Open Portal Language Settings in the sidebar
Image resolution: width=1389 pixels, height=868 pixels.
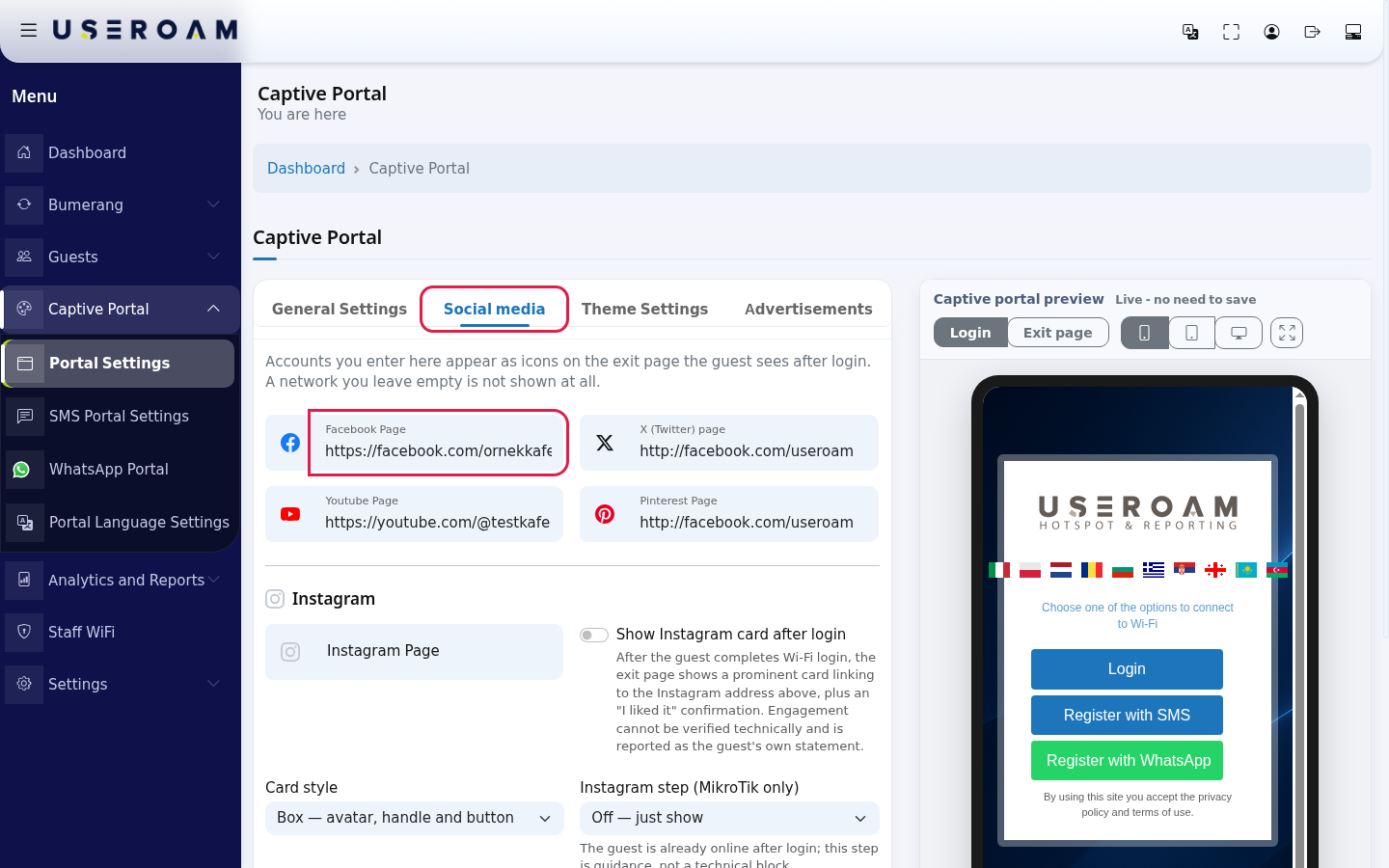click(120, 523)
